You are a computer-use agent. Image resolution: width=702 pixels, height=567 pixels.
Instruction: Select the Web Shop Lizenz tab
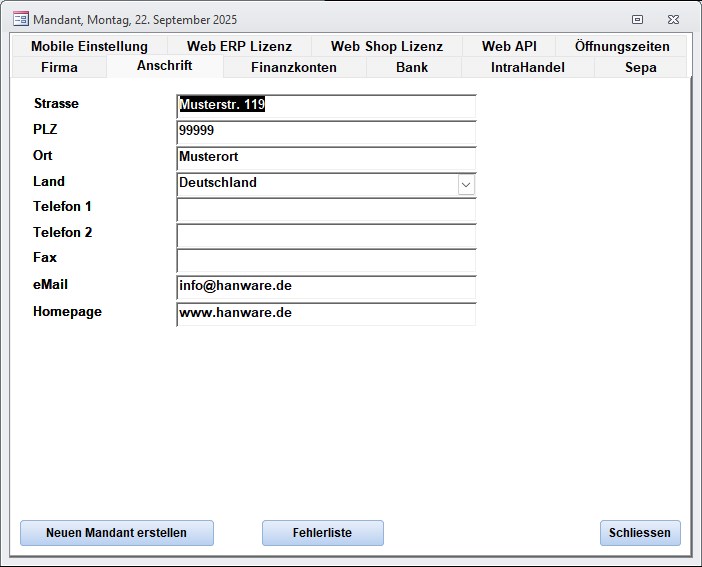coord(386,46)
